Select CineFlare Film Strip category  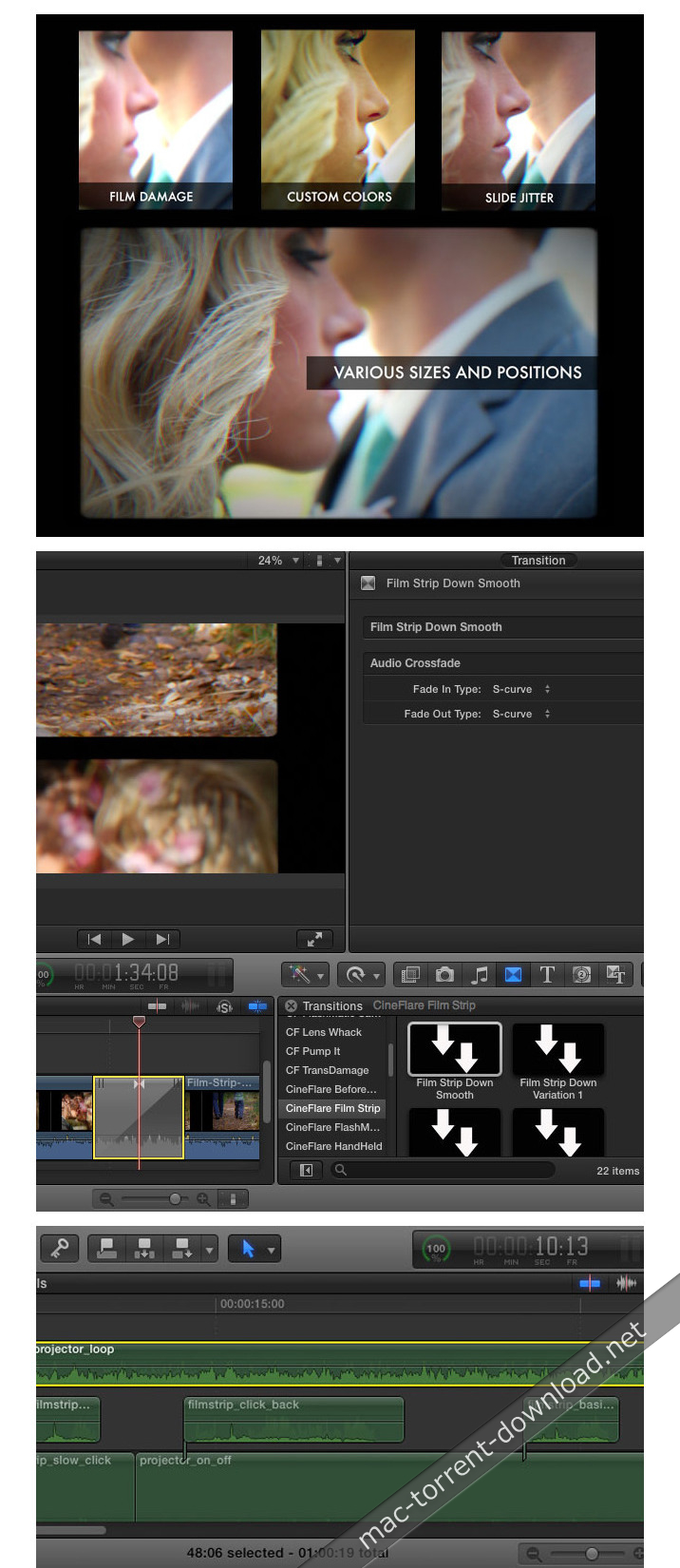point(332,1108)
